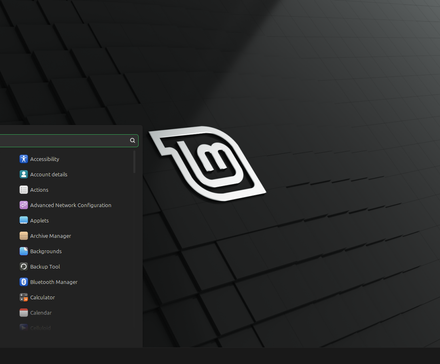Open the Applets icon
Screen dimensions: 440x364
coord(24,220)
